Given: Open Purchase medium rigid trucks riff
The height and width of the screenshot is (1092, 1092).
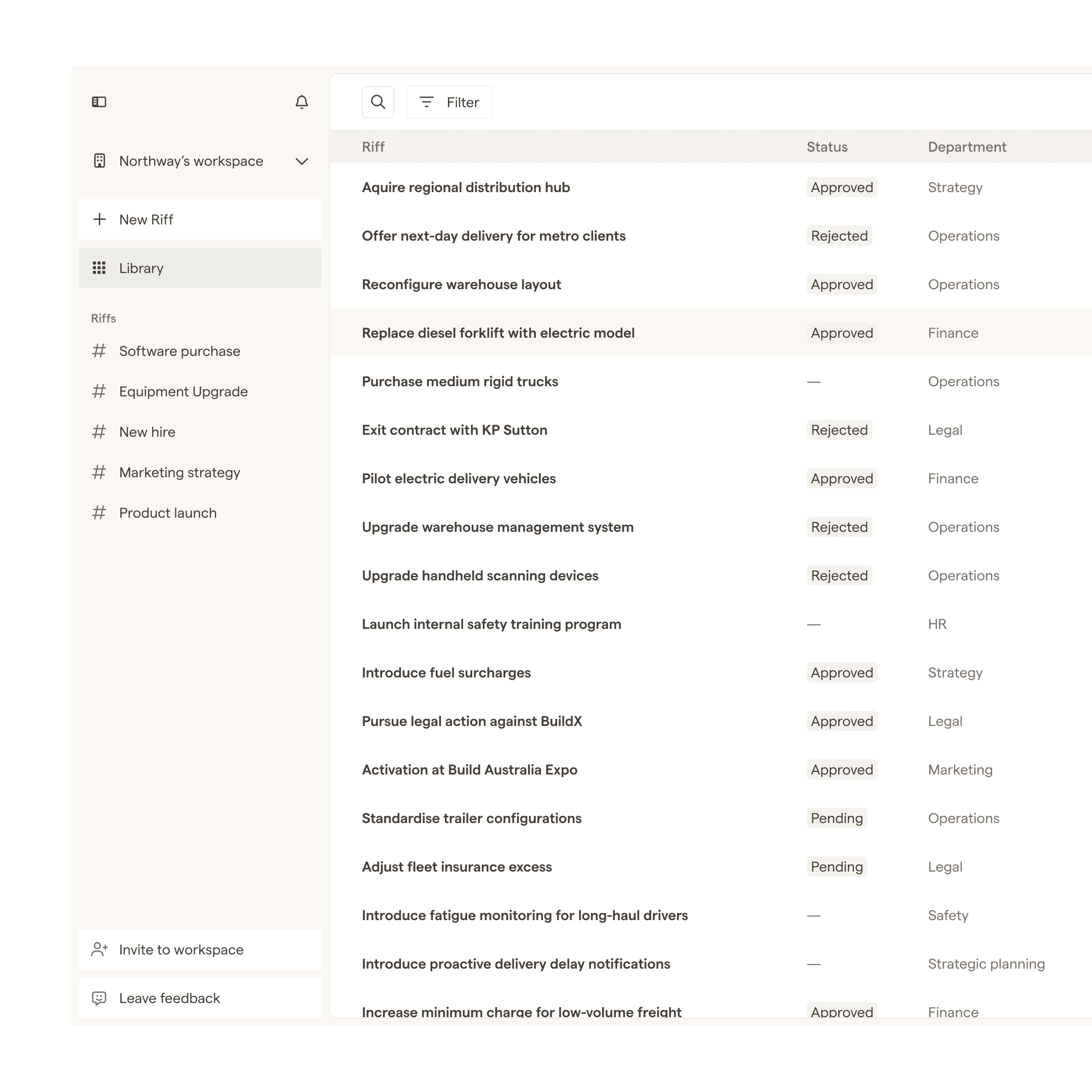Looking at the screenshot, I should tap(460, 382).
